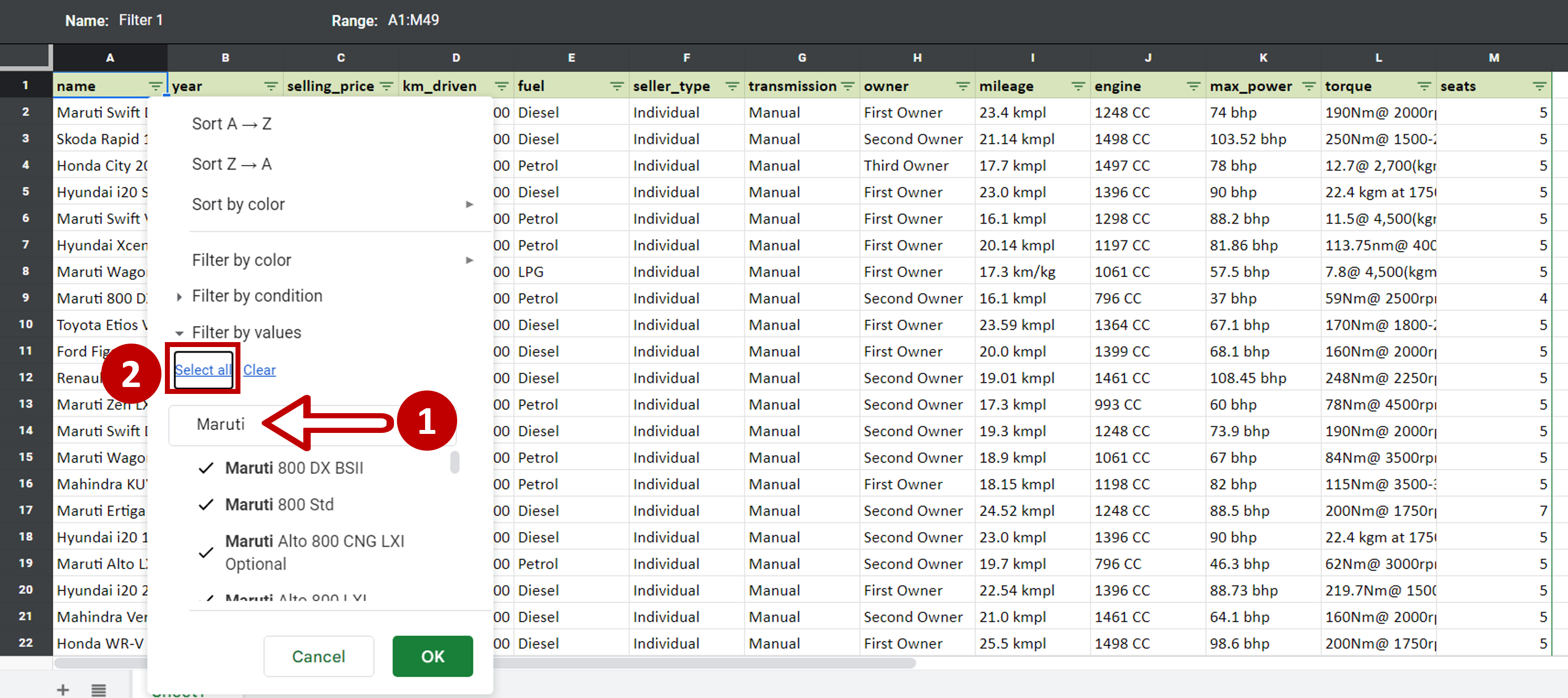Click cell '25.5 kmpl'
The height and width of the screenshot is (698, 1568).
point(1032,643)
